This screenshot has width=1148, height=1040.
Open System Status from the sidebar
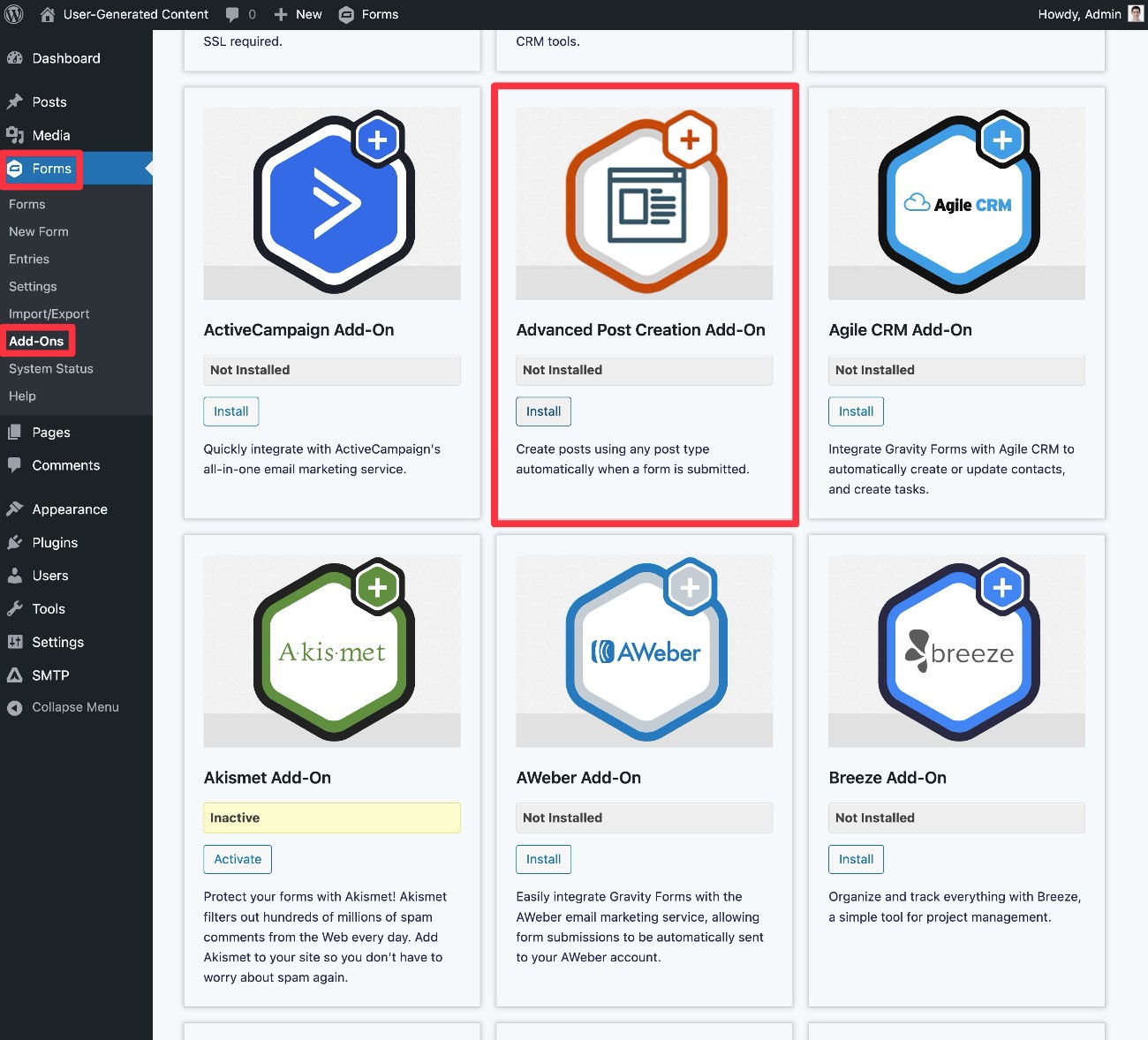[x=50, y=368]
